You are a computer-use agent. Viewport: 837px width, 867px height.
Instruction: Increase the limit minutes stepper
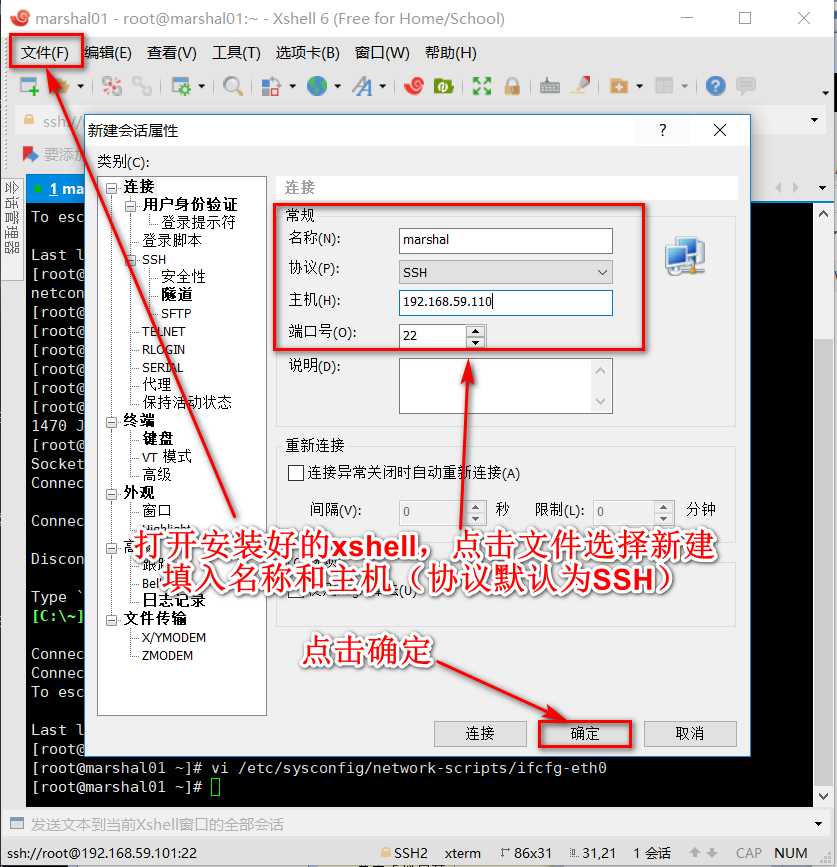(x=663, y=506)
